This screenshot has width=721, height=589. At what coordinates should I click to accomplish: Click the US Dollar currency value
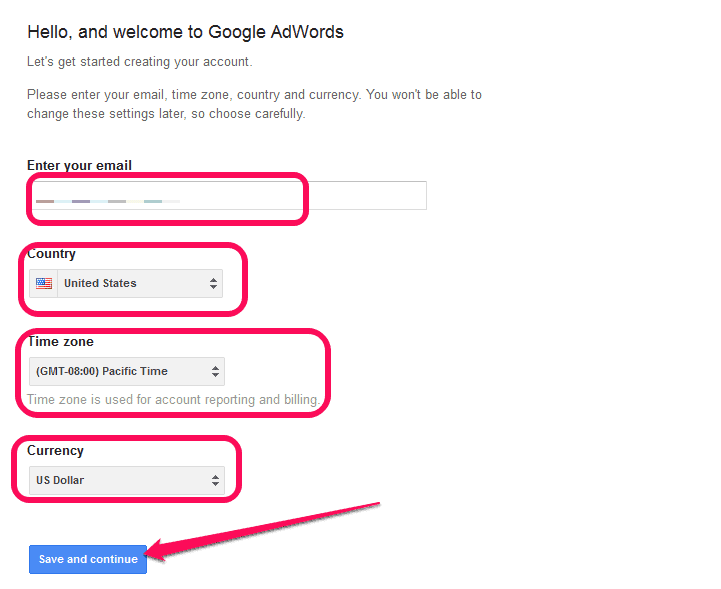[60, 481]
